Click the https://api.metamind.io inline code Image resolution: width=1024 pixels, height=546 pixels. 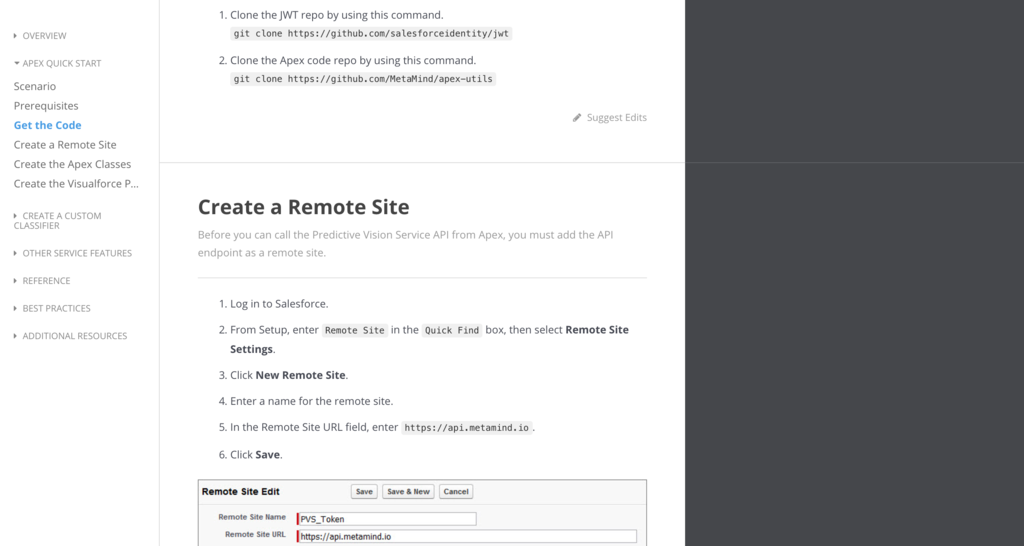pyautogui.click(x=467, y=428)
